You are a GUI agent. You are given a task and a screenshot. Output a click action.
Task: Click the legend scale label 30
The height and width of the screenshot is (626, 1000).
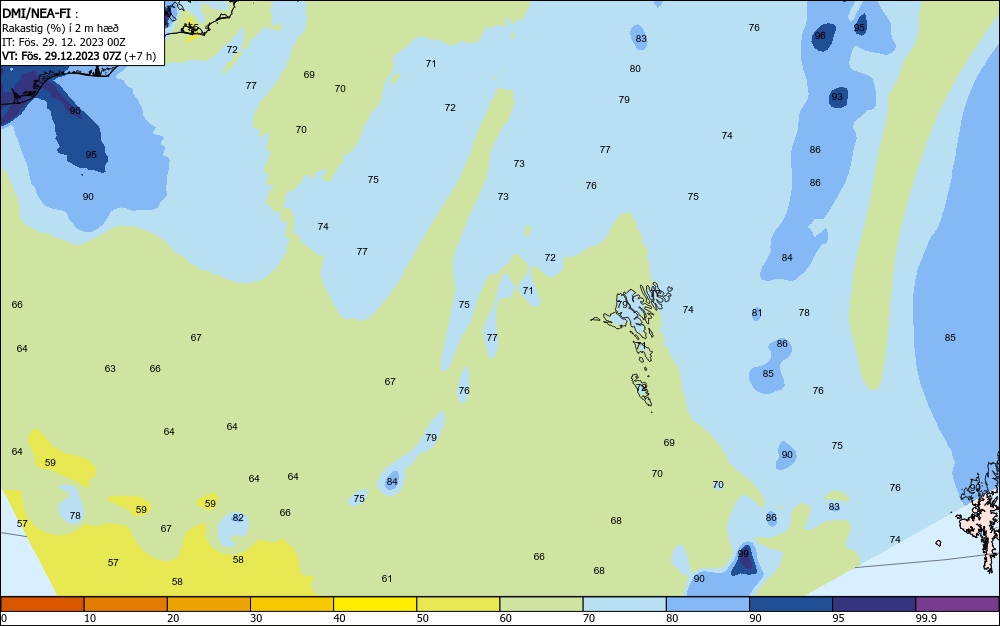256,618
